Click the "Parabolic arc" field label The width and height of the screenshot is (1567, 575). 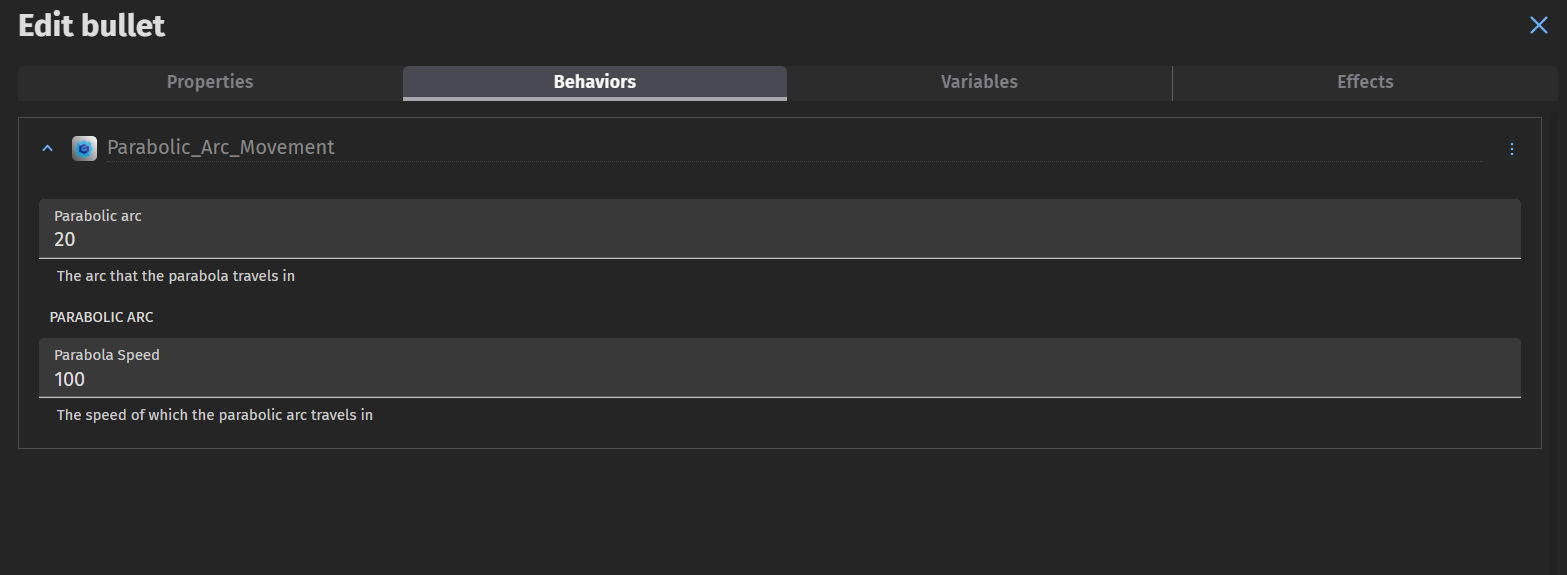pyautogui.click(x=98, y=216)
